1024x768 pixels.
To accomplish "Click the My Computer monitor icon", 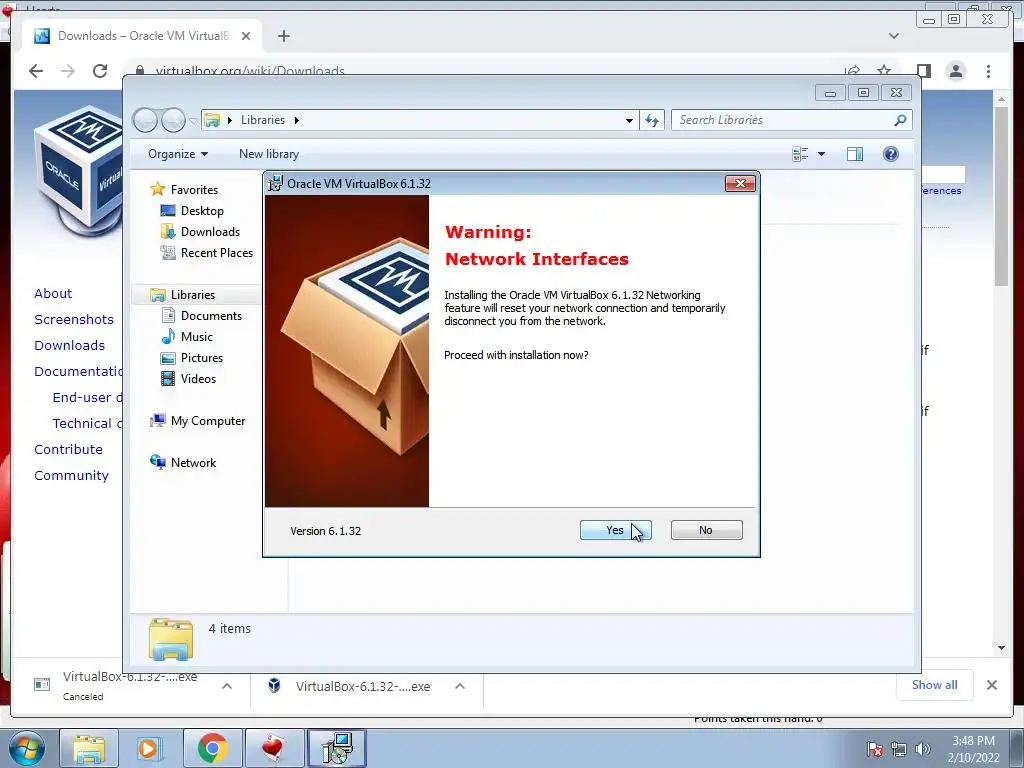I will (158, 421).
